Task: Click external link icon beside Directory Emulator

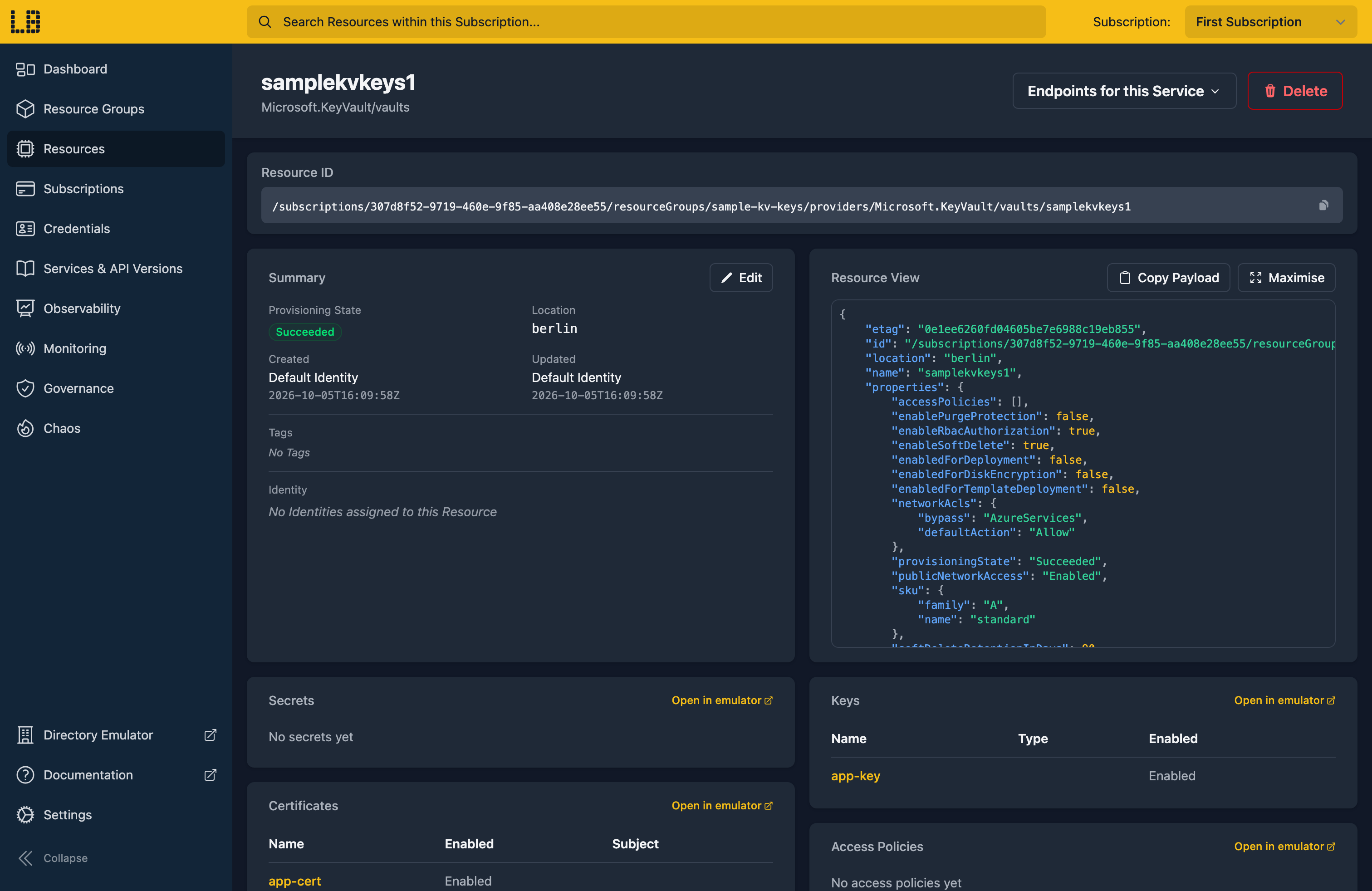Action: tap(211, 735)
